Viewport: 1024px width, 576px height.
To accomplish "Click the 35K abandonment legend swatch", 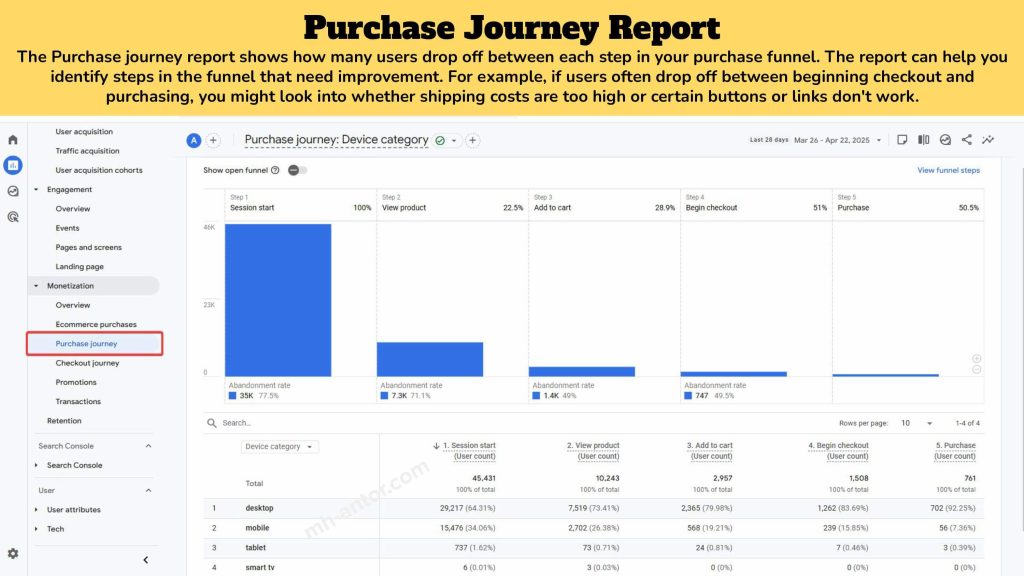I will tap(232, 396).
